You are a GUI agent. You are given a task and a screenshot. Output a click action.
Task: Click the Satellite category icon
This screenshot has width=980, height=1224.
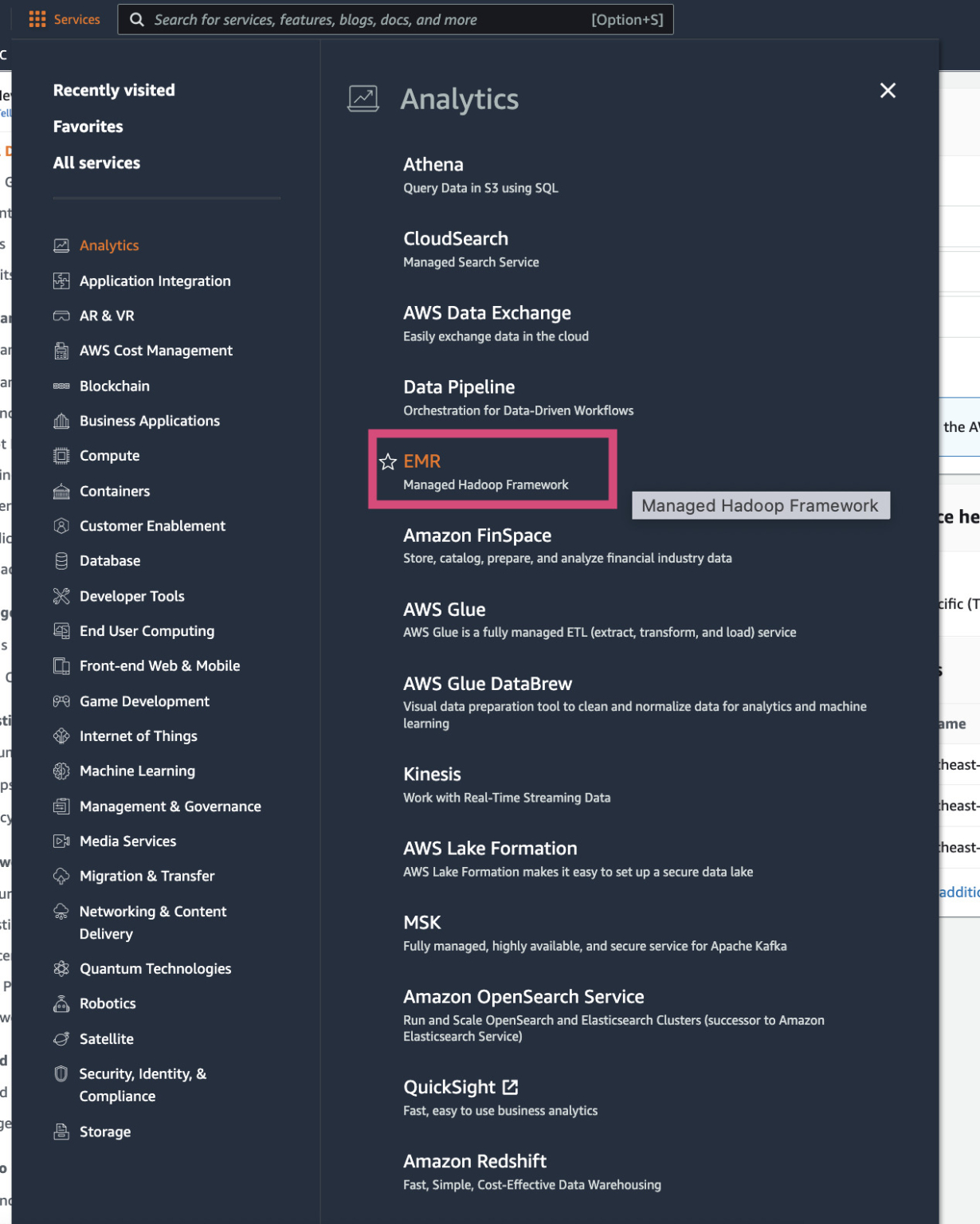tap(62, 1038)
